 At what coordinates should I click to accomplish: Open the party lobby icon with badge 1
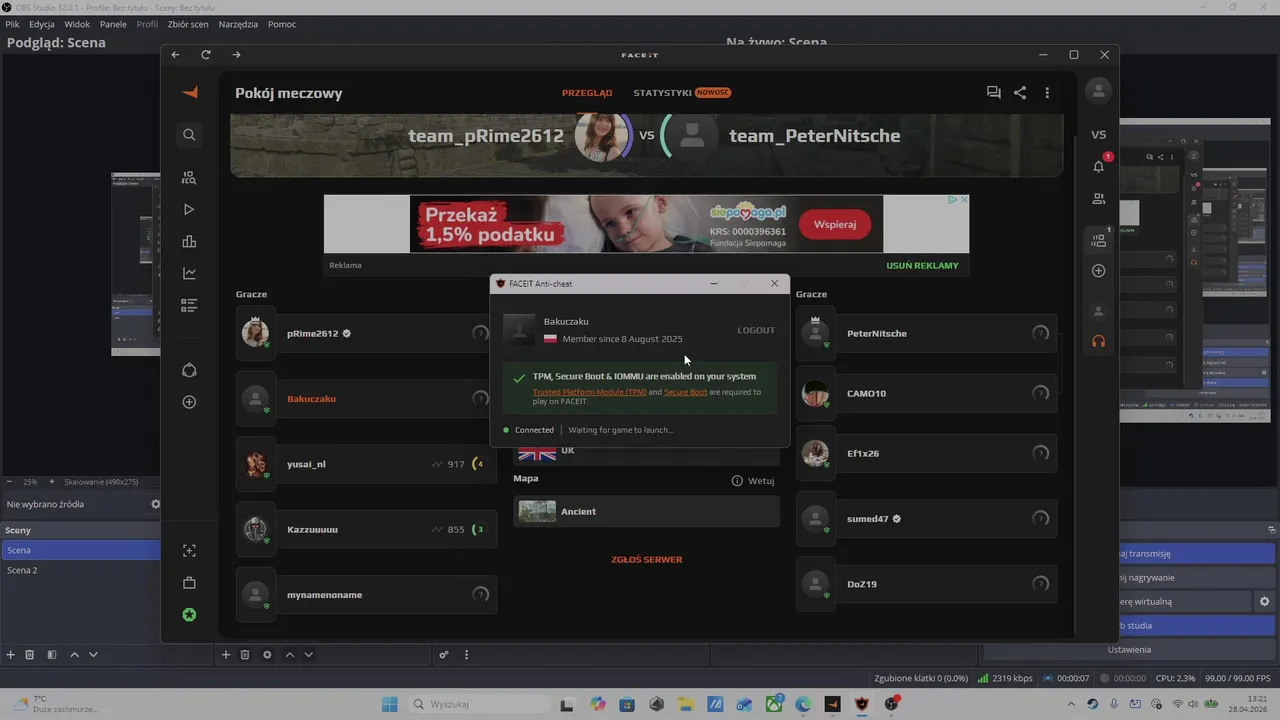click(1099, 239)
